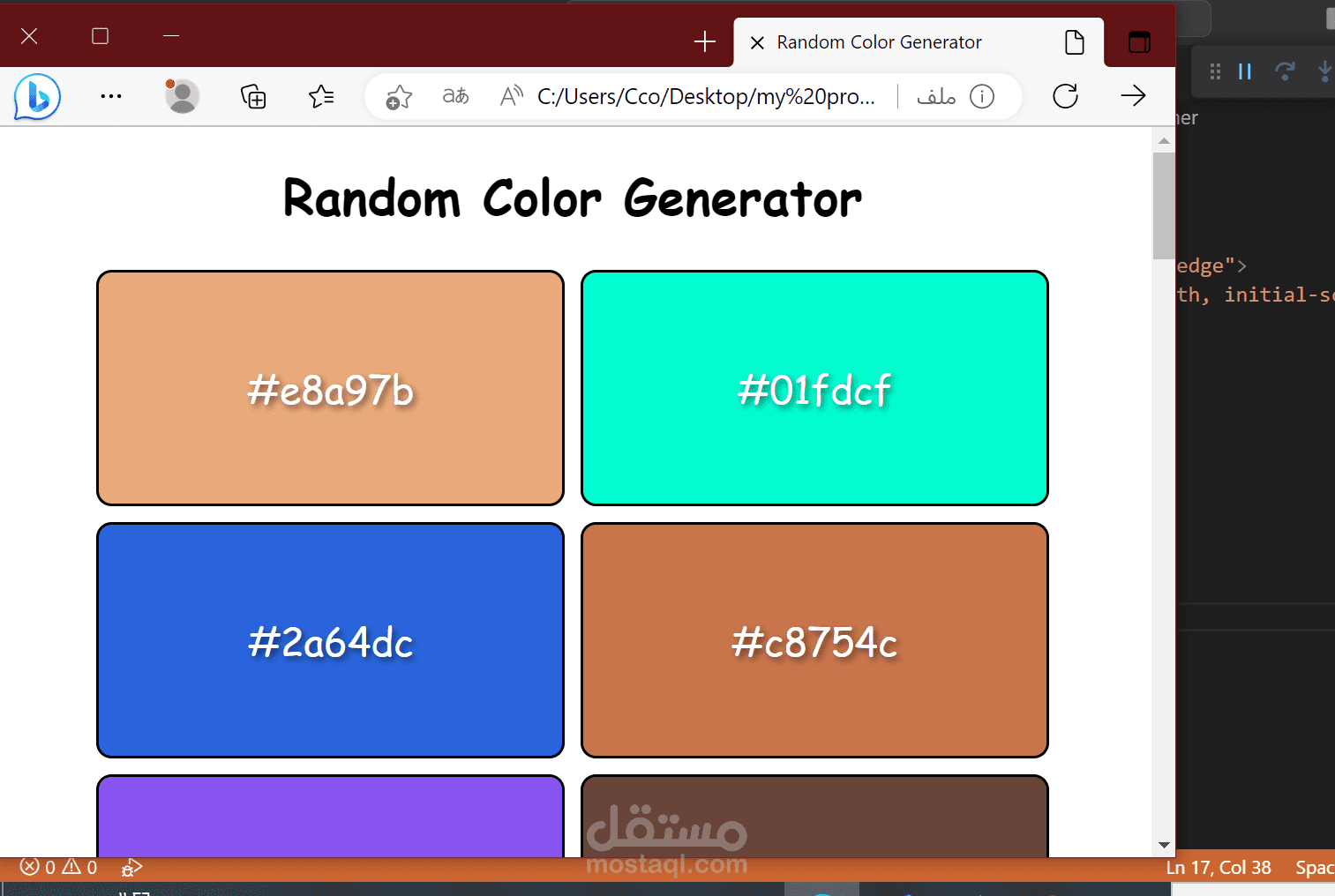Open a new tab with plus button
Screen dimensions: 1335x896
coord(704,41)
